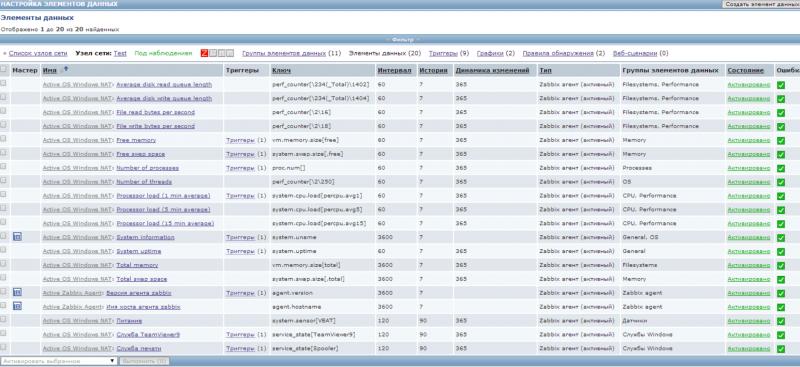The width and height of the screenshot is (800, 367).
Task: Toggle the select-all checkbox in table header
Action: [x=4, y=69]
